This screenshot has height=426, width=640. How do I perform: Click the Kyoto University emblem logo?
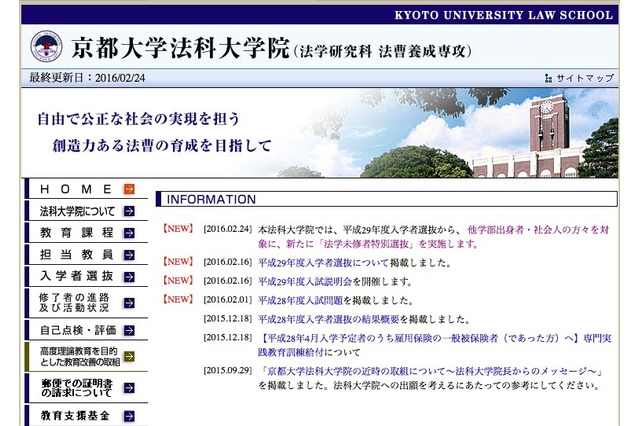pyautogui.click(x=47, y=46)
